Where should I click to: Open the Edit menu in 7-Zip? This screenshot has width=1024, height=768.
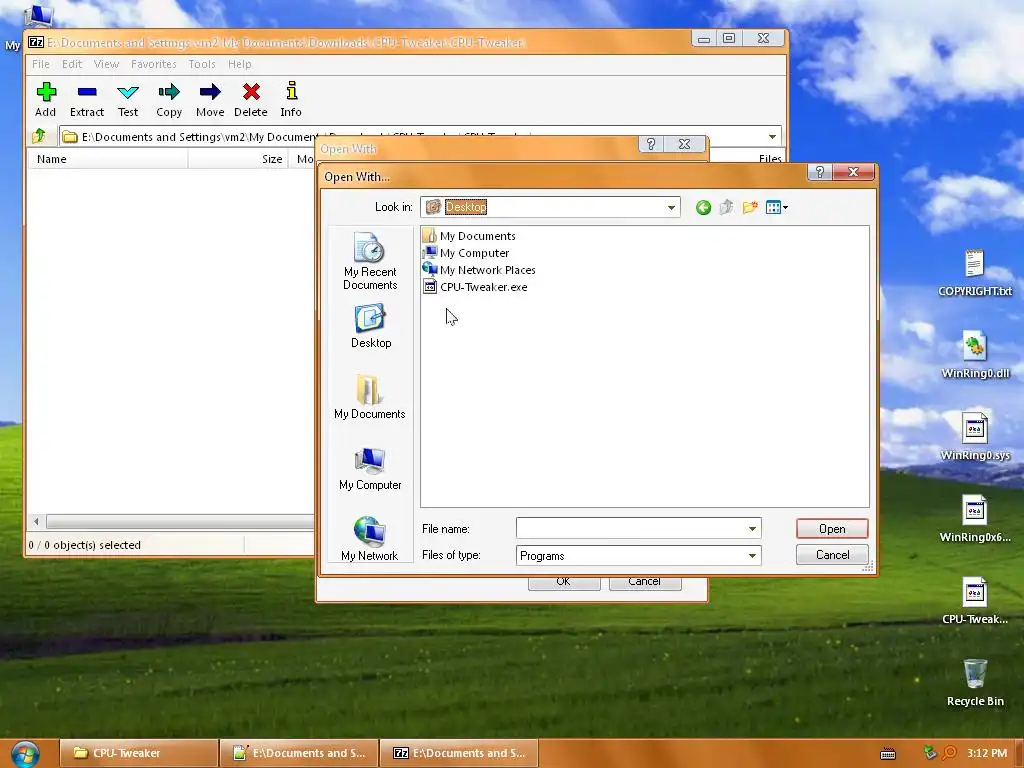click(x=72, y=64)
